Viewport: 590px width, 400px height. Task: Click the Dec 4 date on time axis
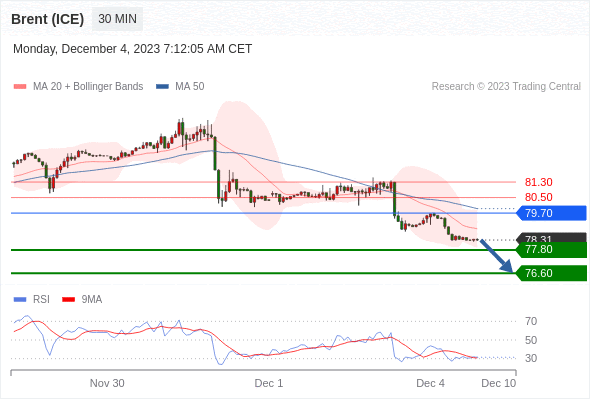point(430,383)
